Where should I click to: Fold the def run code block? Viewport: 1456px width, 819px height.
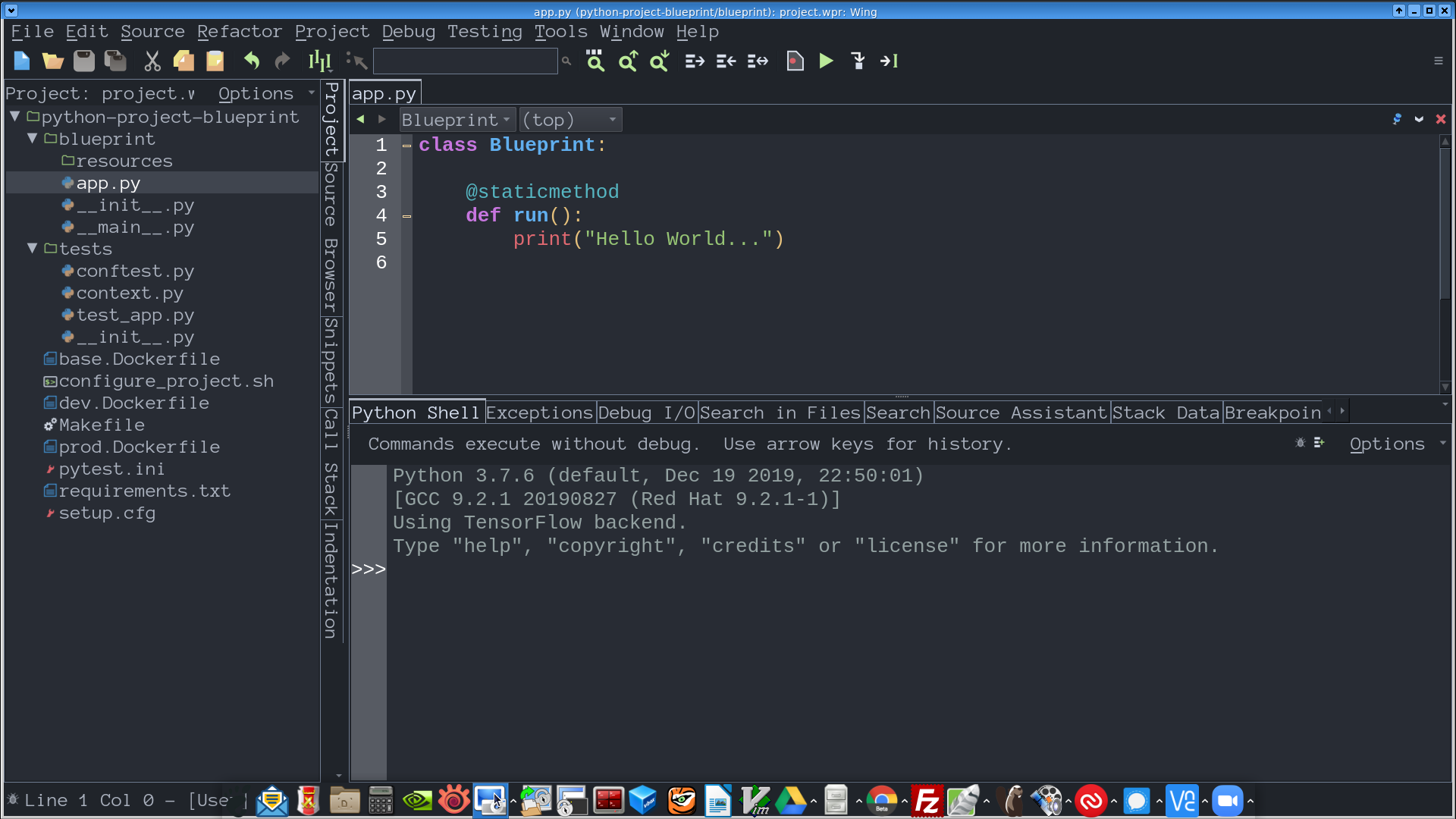coord(407,216)
